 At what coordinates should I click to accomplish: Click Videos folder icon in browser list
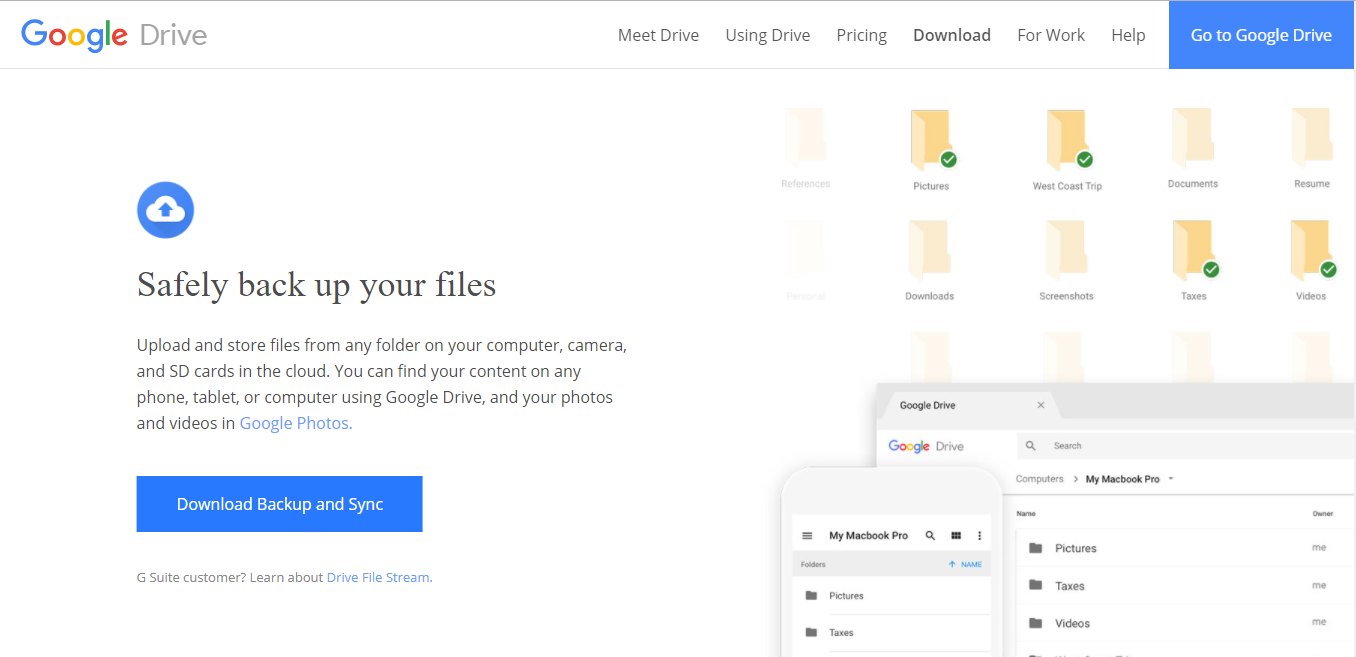tap(1036, 623)
